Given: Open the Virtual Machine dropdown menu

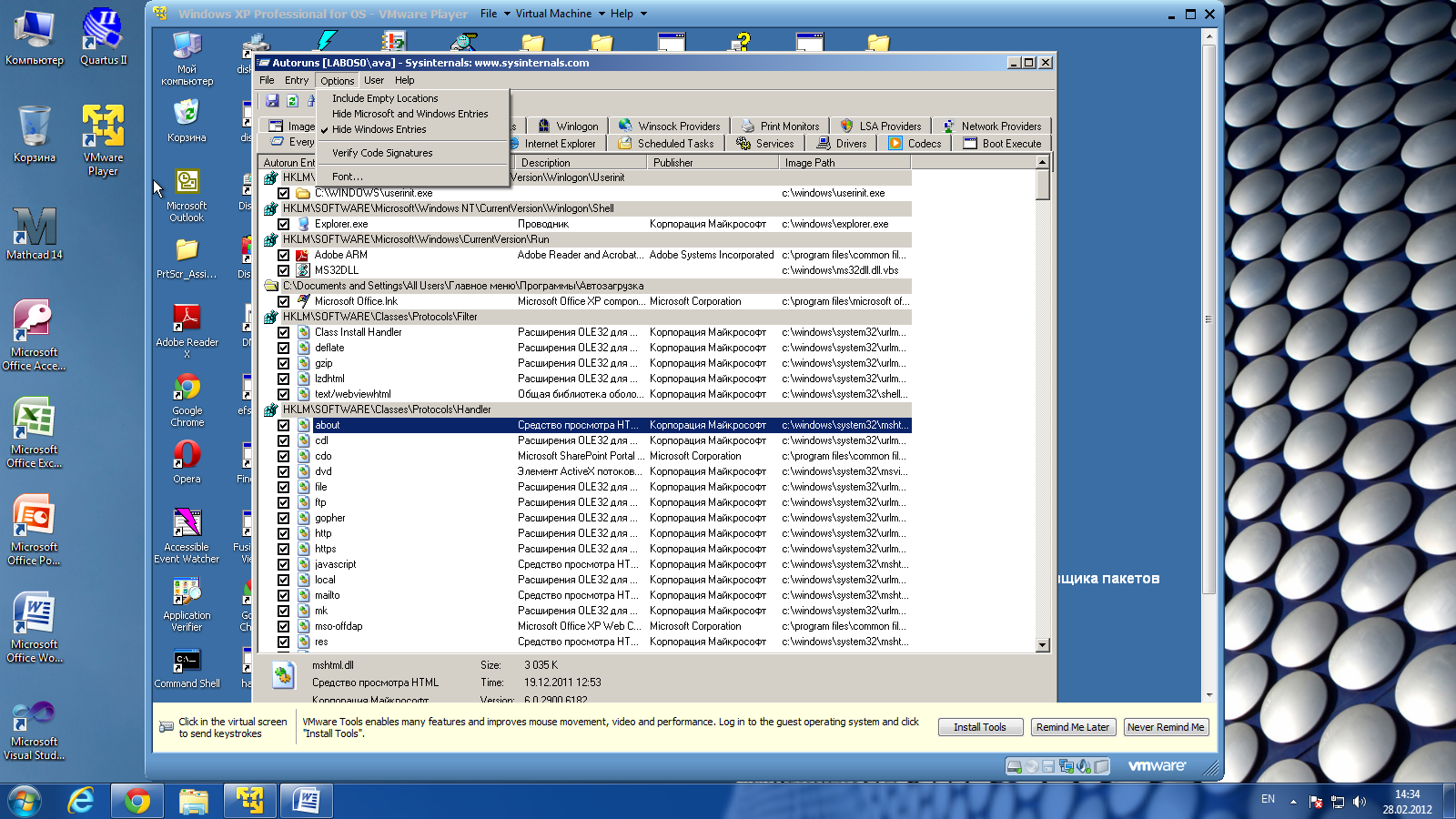Looking at the screenshot, I should click(x=559, y=14).
